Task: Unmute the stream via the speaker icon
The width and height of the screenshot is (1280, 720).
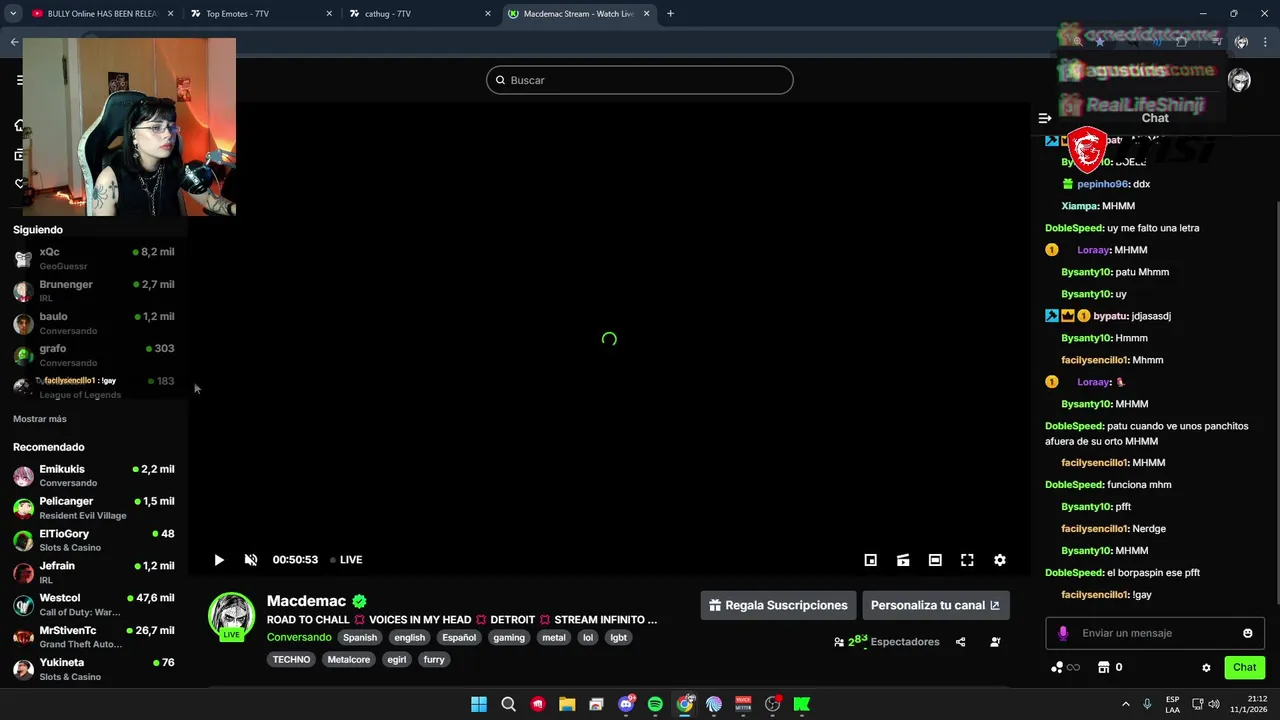Action: 251,560
